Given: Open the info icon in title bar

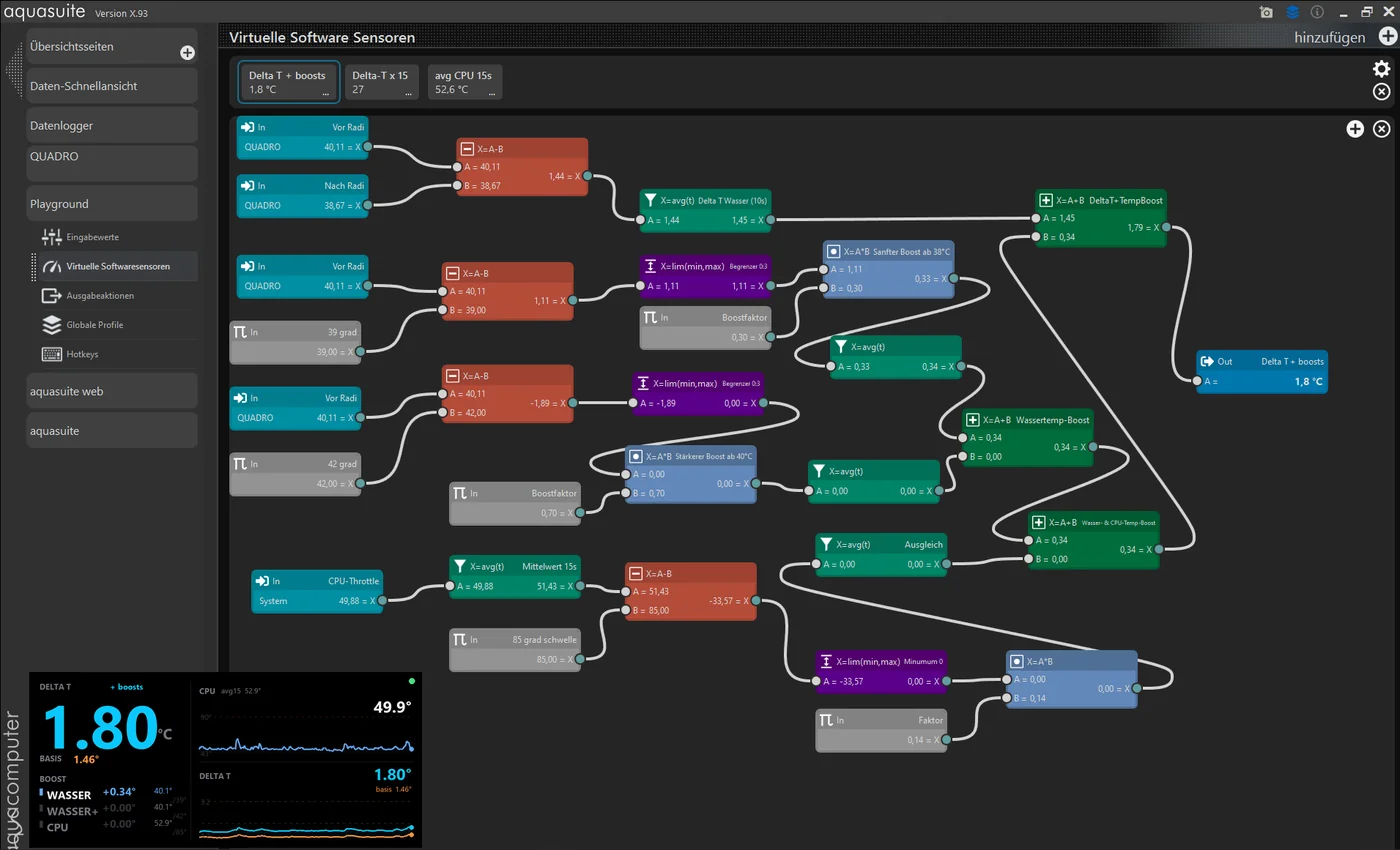Looking at the screenshot, I should coord(1317,12).
